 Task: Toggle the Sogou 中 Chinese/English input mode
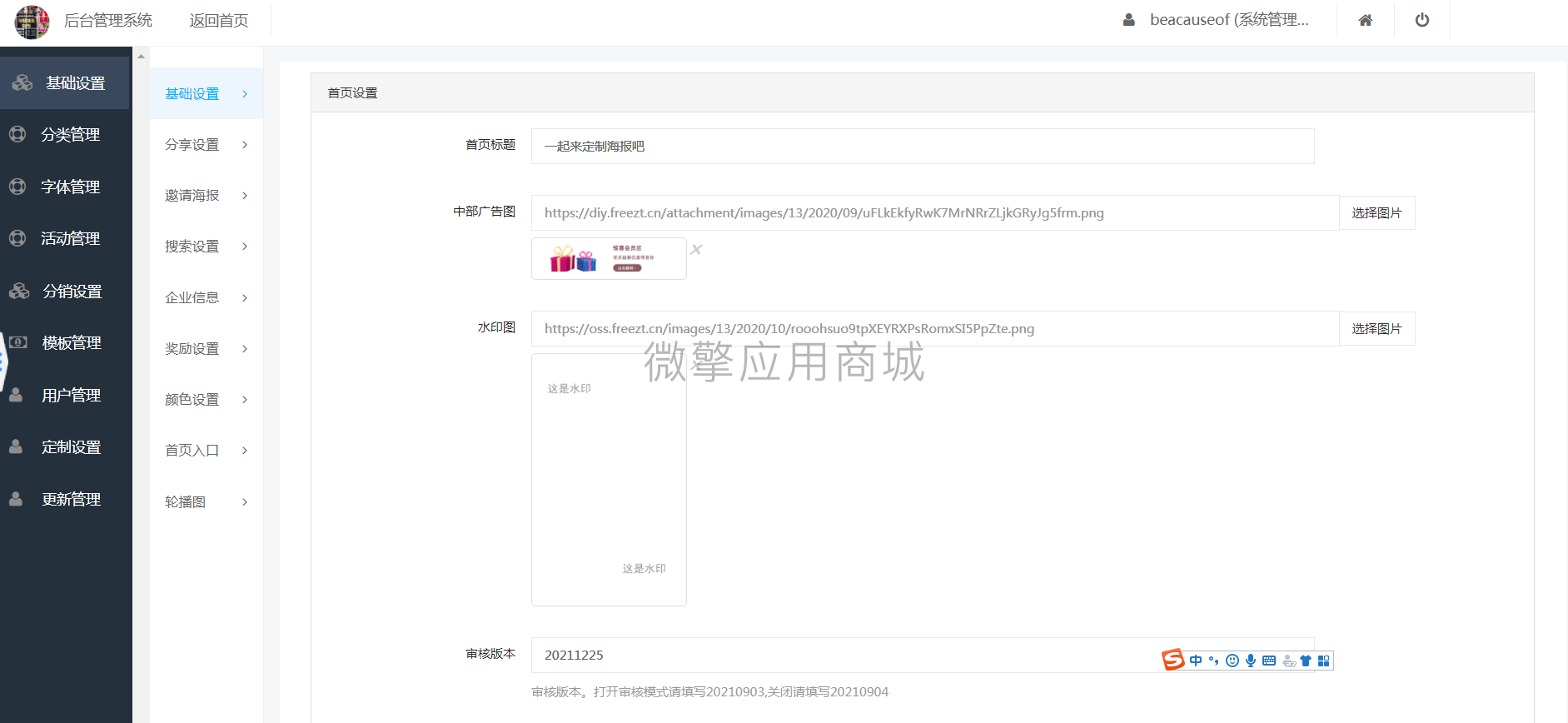[1196, 661]
